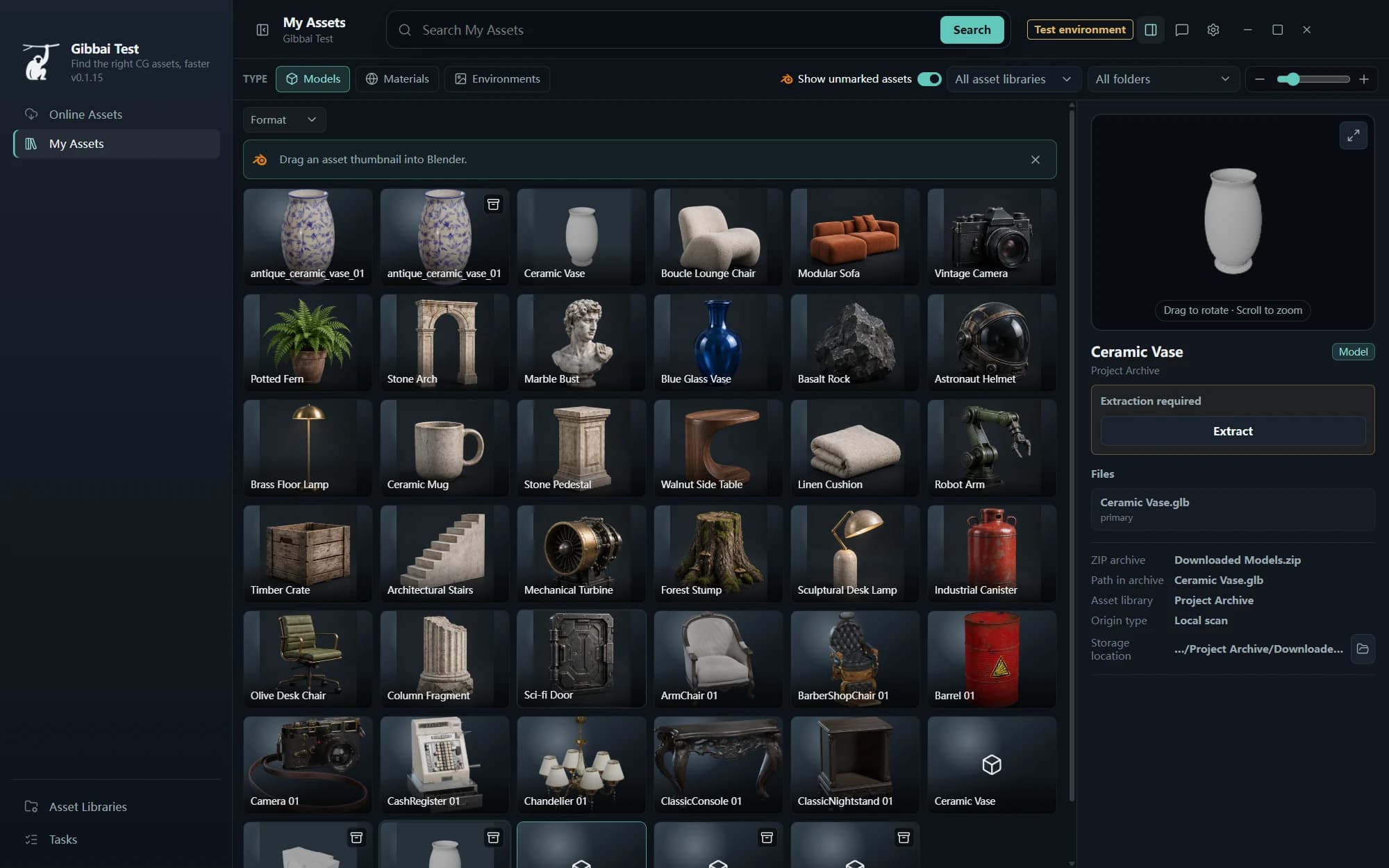This screenshot has height=868, width=1389.
Task: Open Asset Libraries page
Action: (x=117, y=807)
